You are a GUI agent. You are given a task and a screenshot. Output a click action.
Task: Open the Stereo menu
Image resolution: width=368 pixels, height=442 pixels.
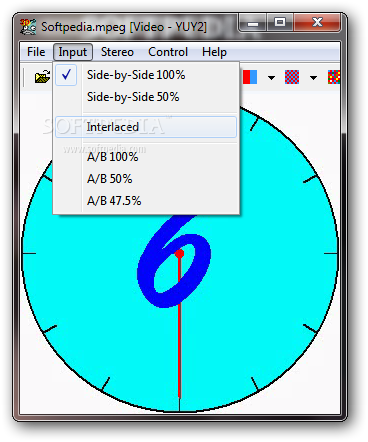tap(117, 52)
